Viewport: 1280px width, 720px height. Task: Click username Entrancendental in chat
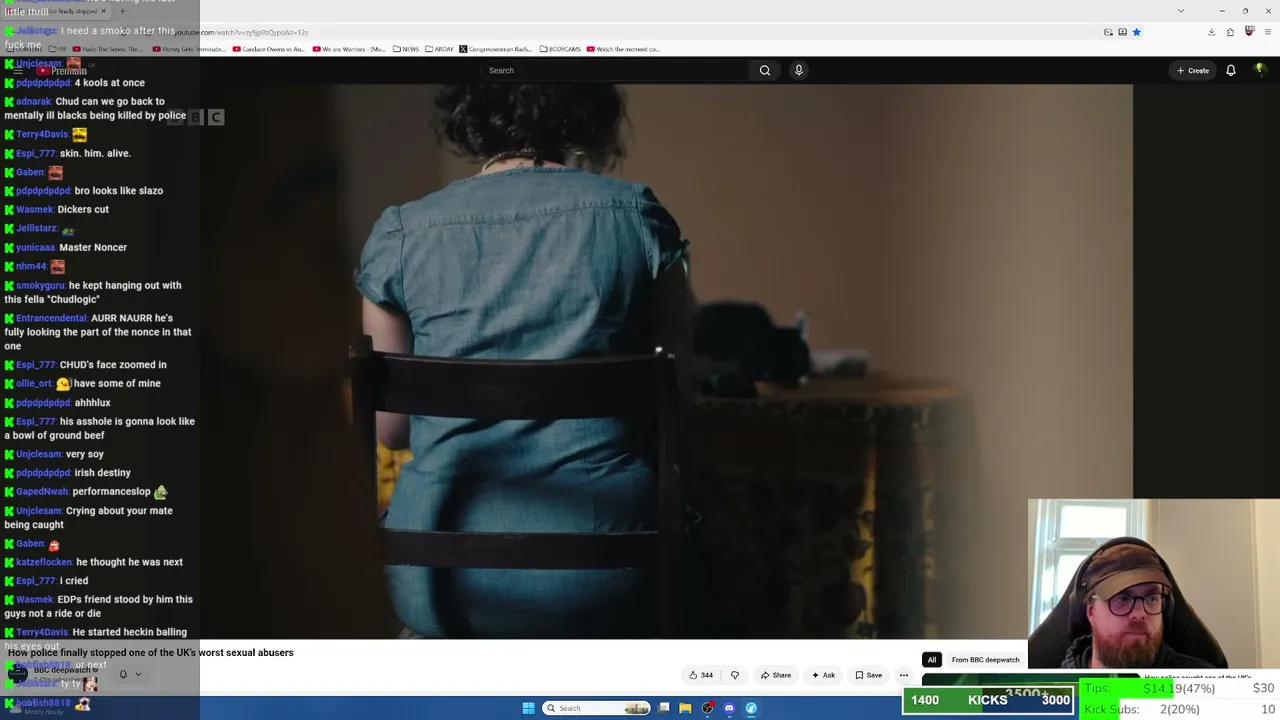pos(52,318)
